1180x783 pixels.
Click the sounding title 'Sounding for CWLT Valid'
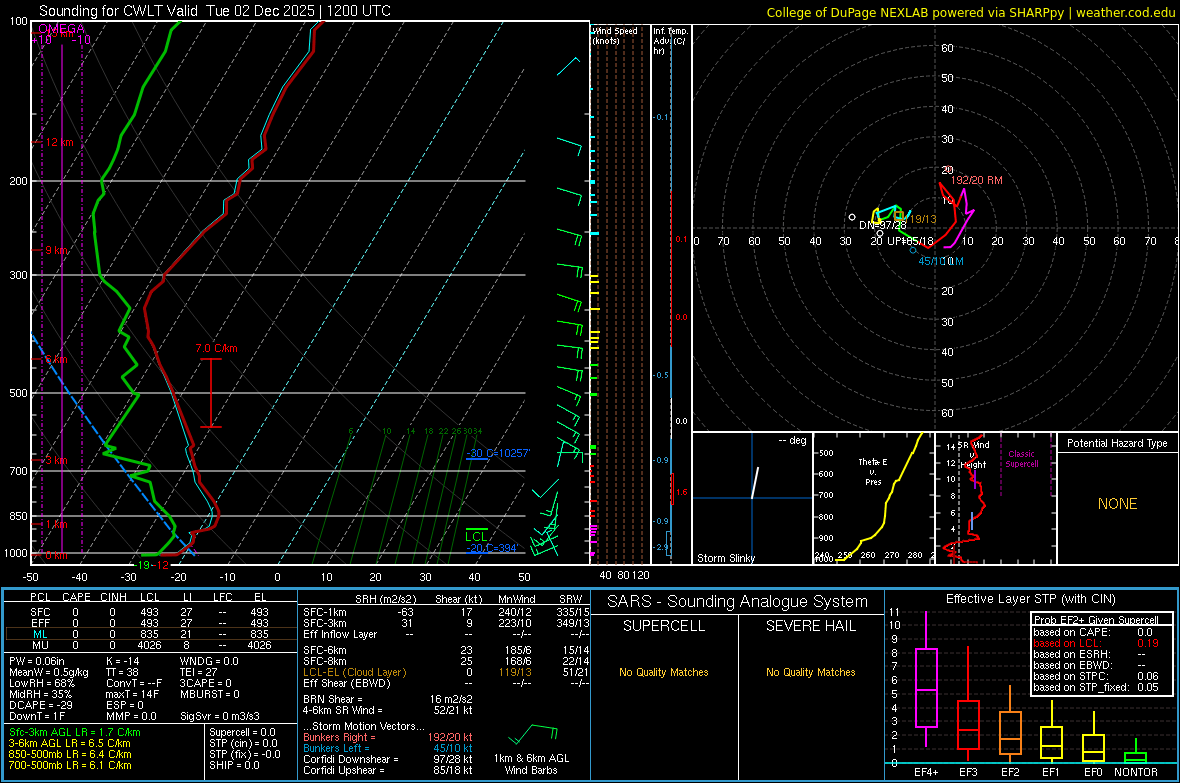point(118,11)
